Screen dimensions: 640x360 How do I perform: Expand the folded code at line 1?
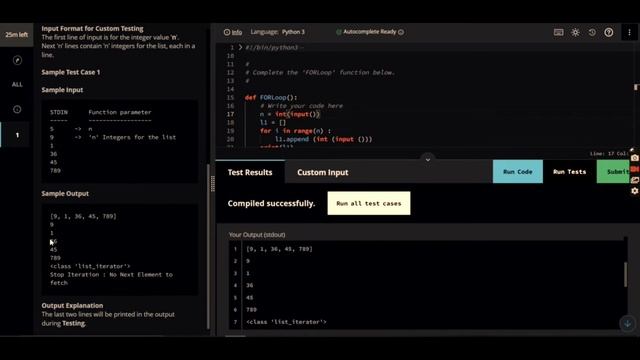coord(240,47)
